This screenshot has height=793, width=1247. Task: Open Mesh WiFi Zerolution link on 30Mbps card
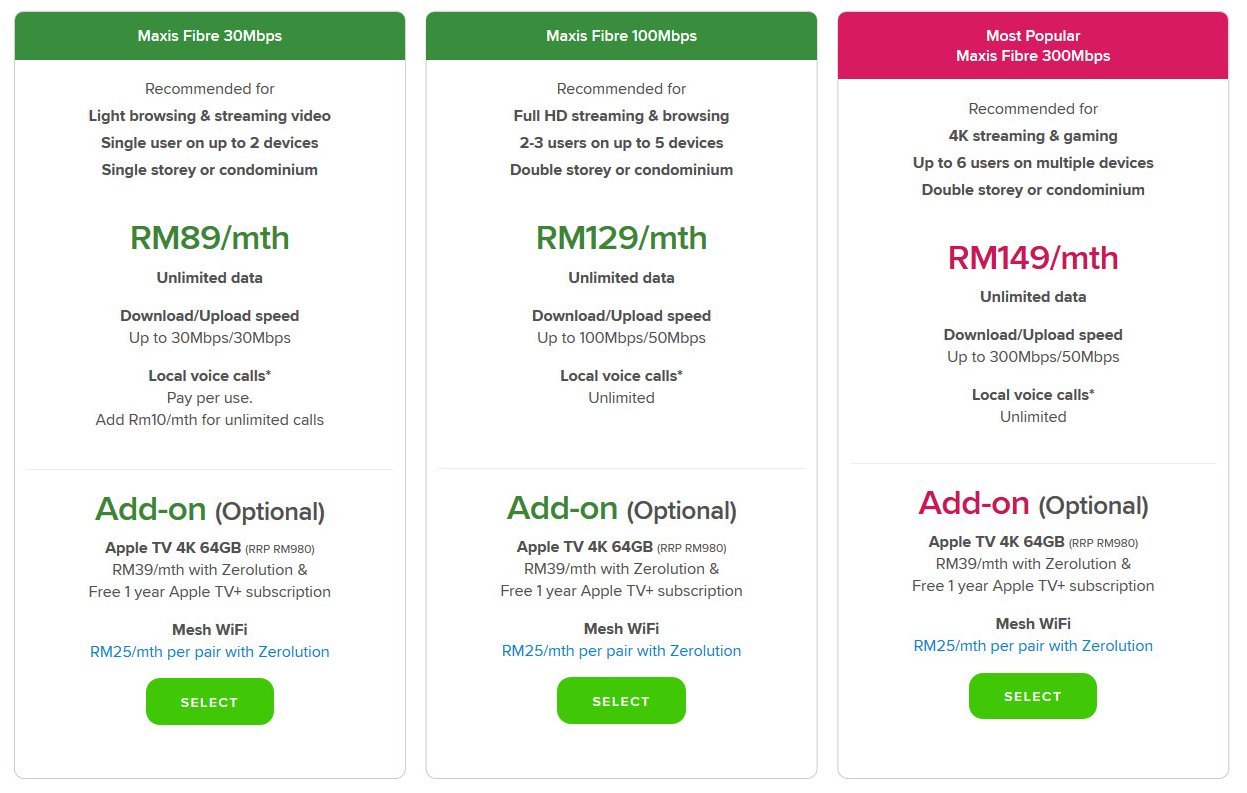tap(209, 651)
